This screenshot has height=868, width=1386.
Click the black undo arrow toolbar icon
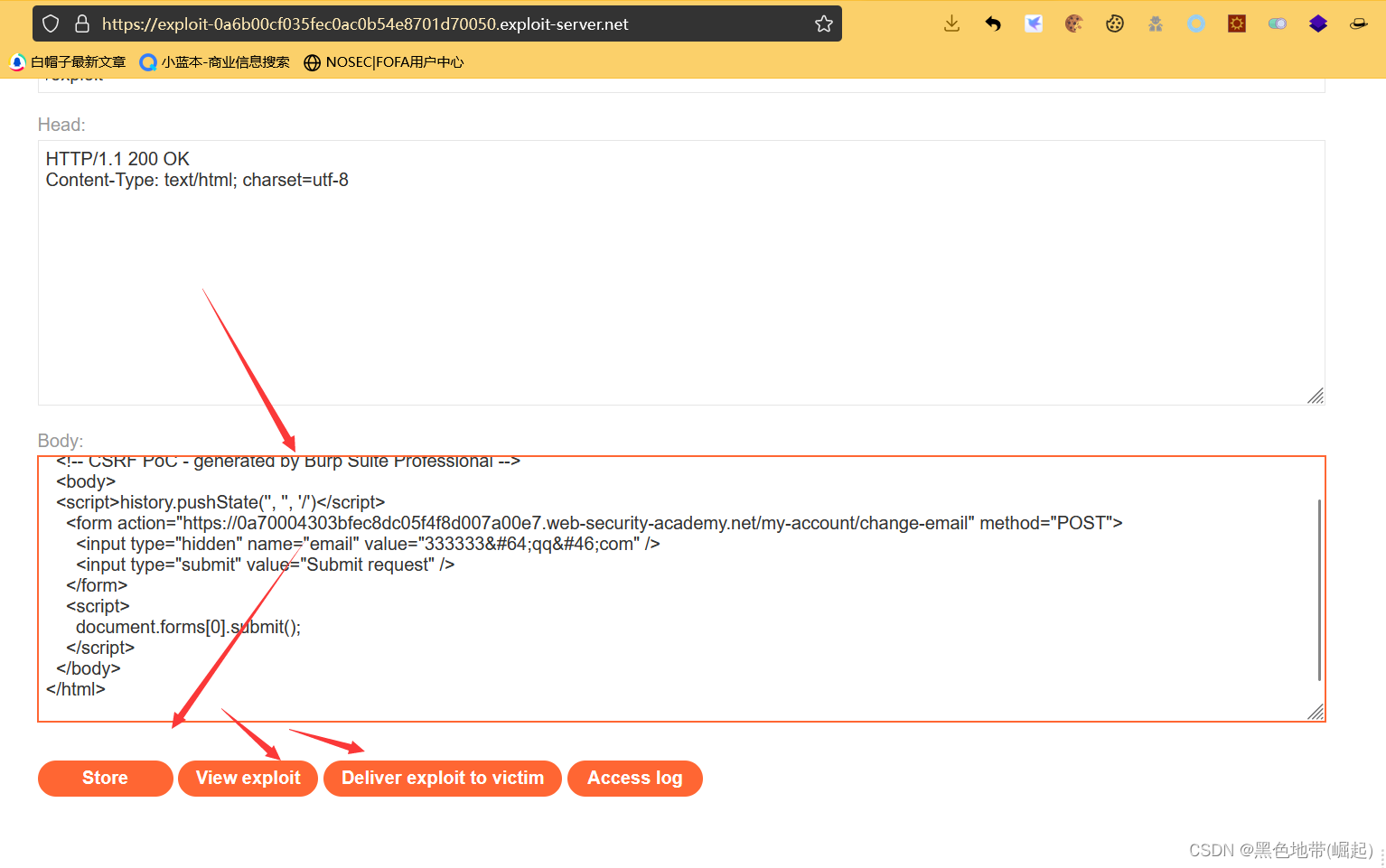pos(993,23)
